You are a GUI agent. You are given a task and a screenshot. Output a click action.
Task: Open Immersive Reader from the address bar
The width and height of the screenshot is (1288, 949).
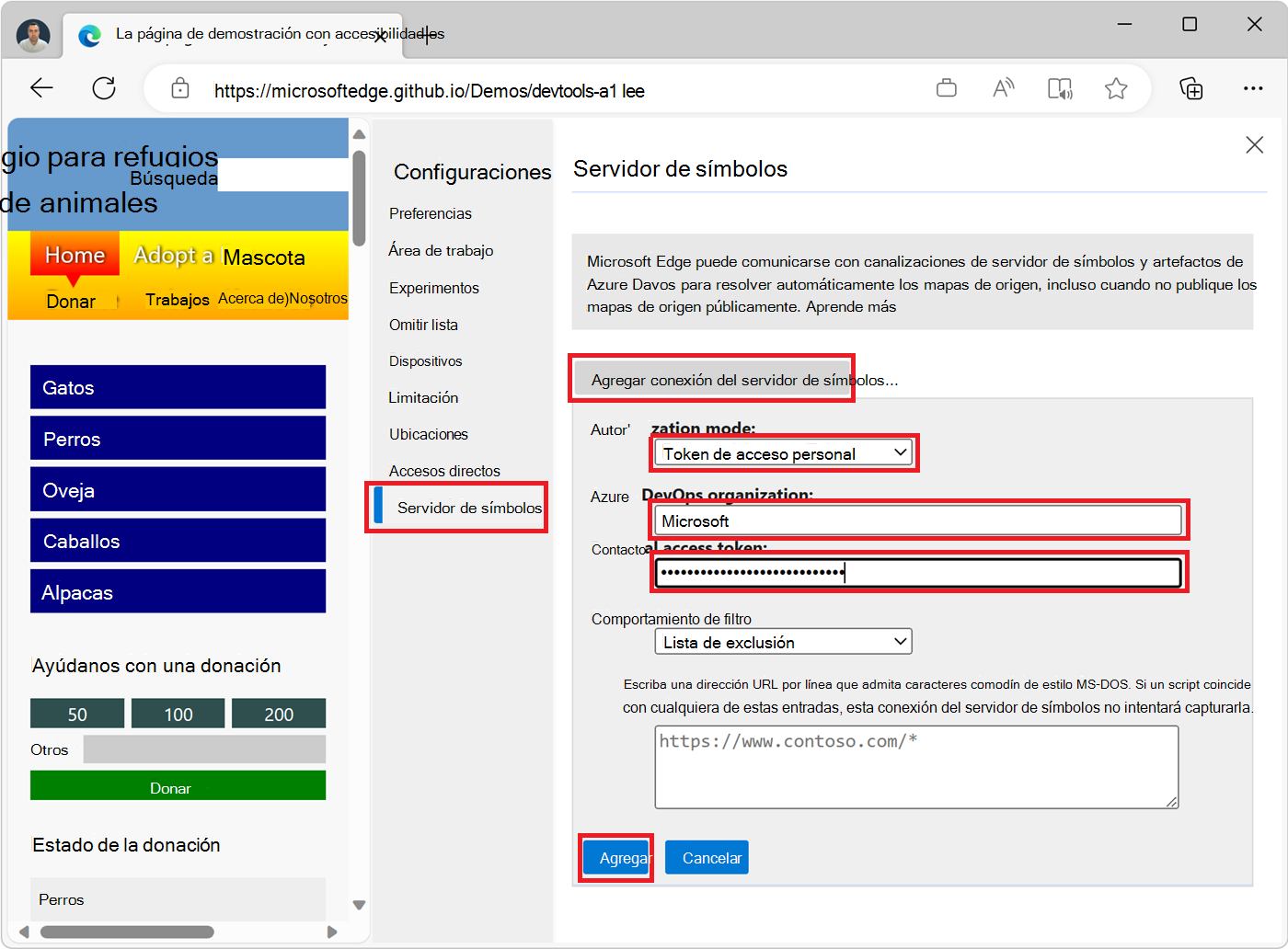(x=1059, y=87)
